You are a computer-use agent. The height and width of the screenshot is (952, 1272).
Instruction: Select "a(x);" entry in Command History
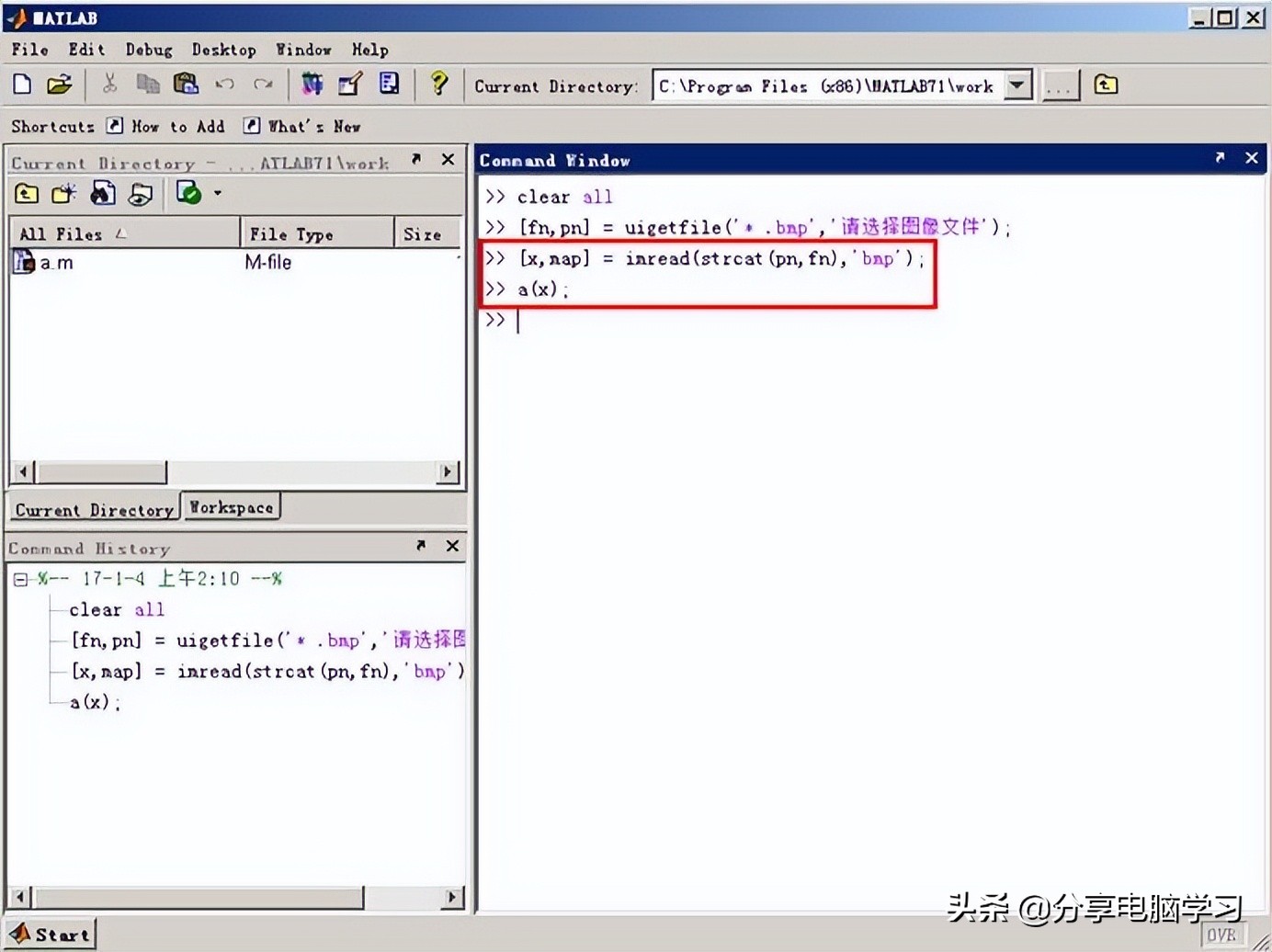(x=95, y=702)
